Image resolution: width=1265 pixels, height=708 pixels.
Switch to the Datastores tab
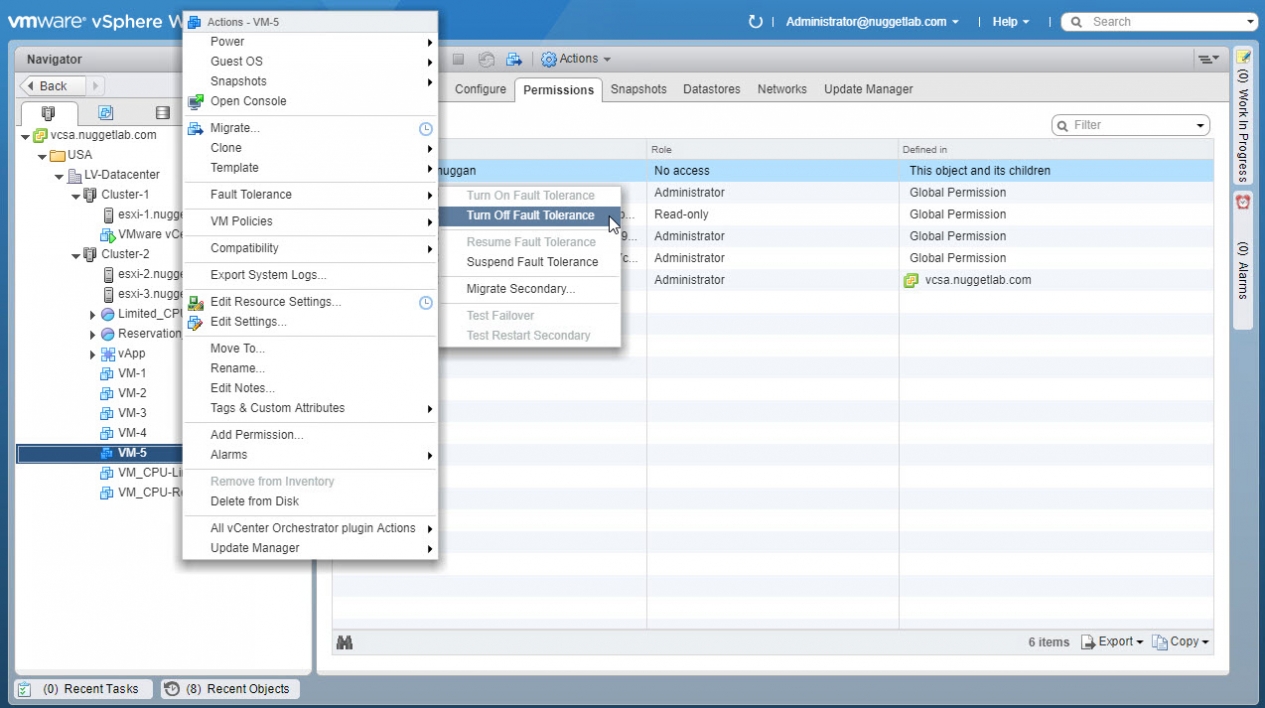click(x=711, y=89)
